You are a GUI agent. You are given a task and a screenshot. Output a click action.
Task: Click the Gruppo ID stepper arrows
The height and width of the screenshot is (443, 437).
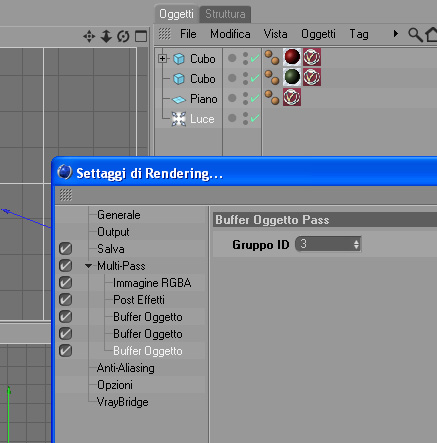356,245
